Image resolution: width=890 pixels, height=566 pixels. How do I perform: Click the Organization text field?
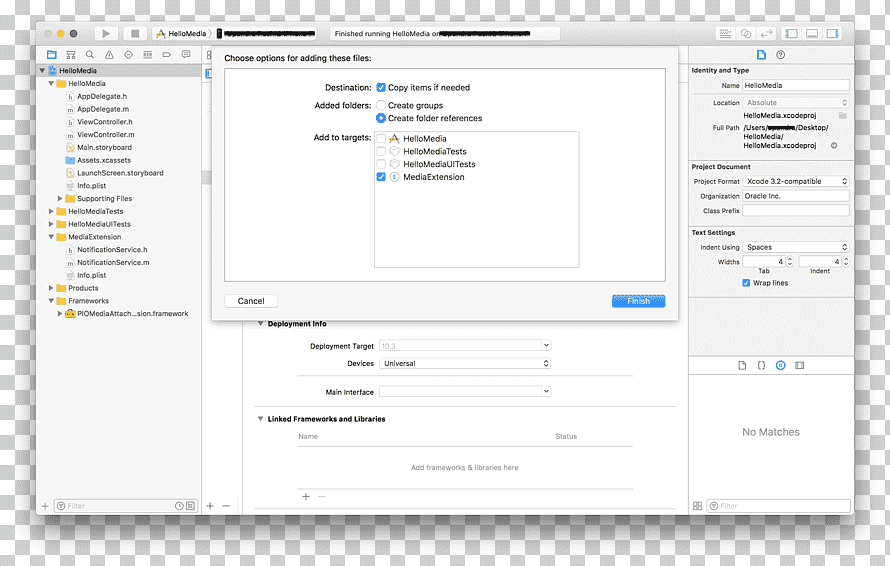tap(796, 196)
